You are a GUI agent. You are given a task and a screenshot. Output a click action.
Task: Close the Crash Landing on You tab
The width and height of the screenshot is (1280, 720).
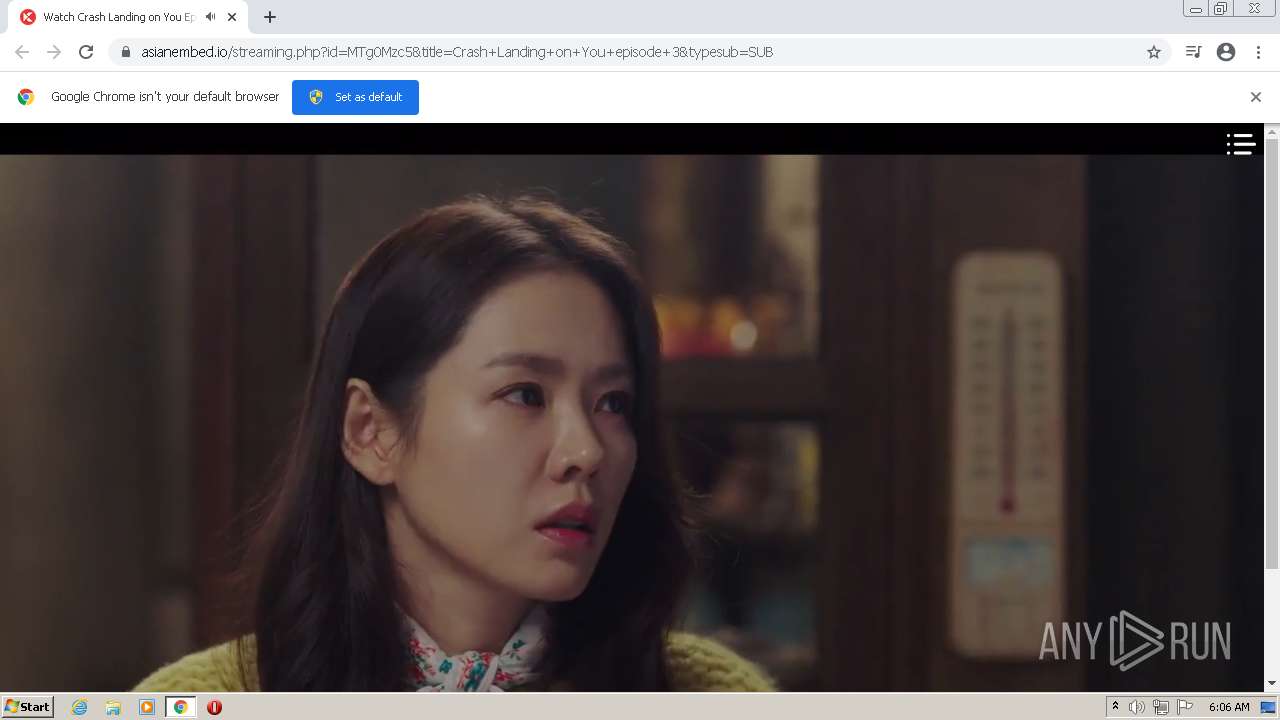(x=233, y=17)
